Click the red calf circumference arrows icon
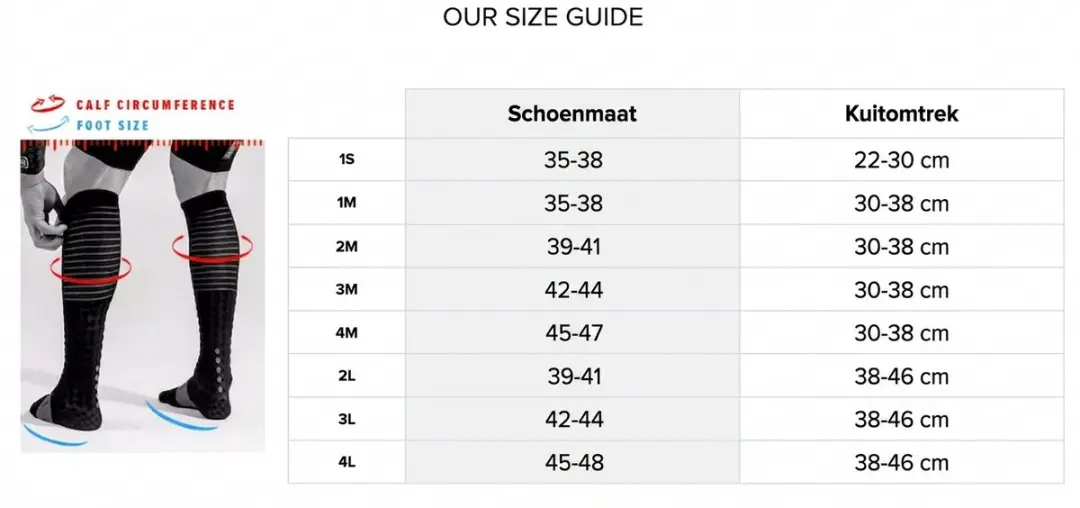 coord(48,105)
